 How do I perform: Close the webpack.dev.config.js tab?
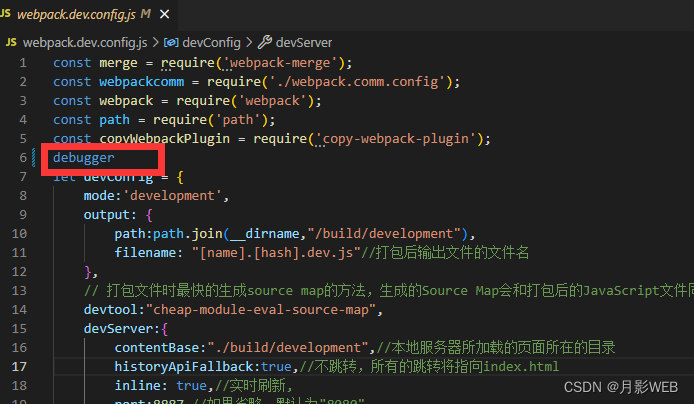tap(165, 15)
